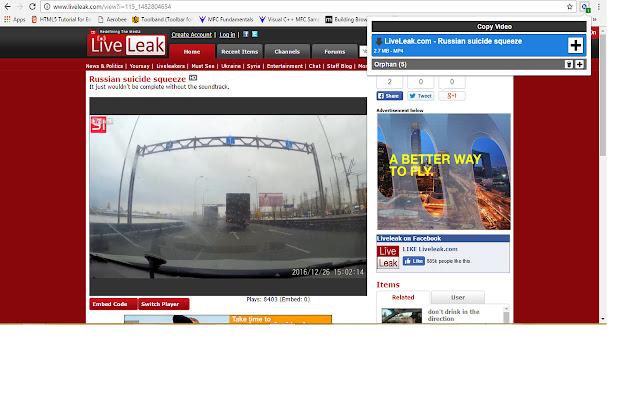Open the Liveleakers category
This screenshot has width=640, height=400.
pyautogui.click(x=171, y=66)
